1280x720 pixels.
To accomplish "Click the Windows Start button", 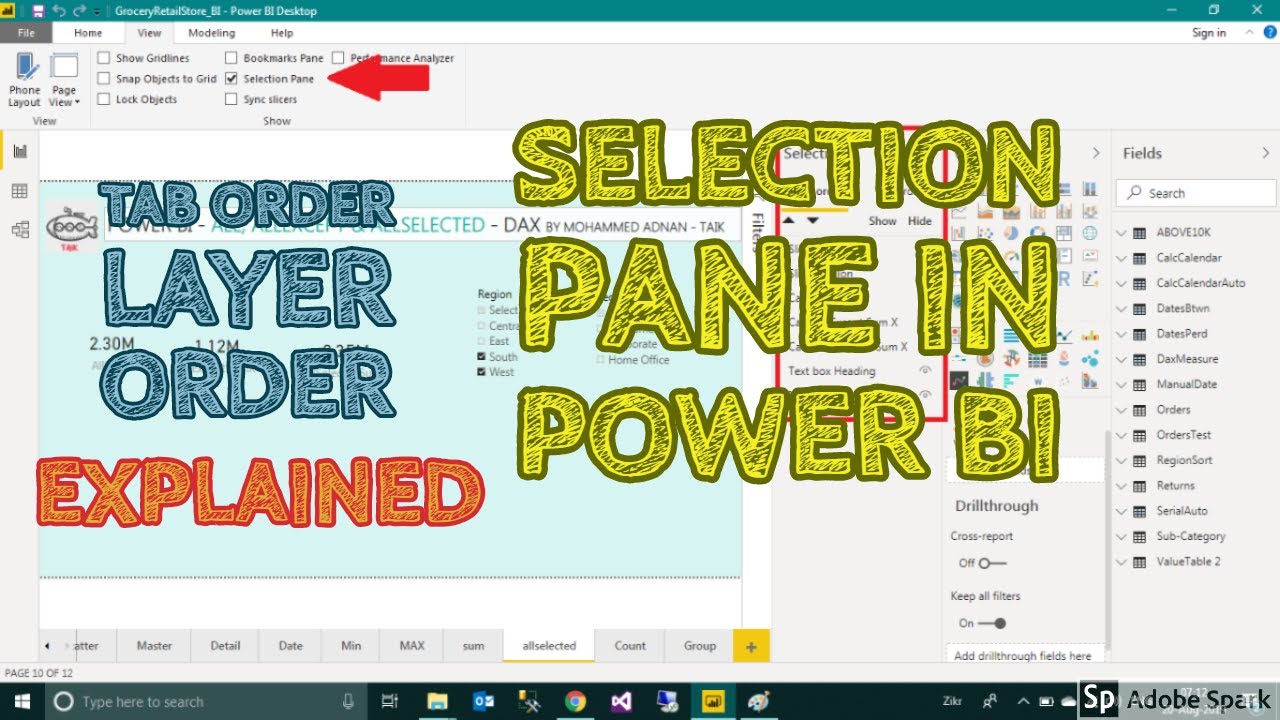I will (23, 701).
